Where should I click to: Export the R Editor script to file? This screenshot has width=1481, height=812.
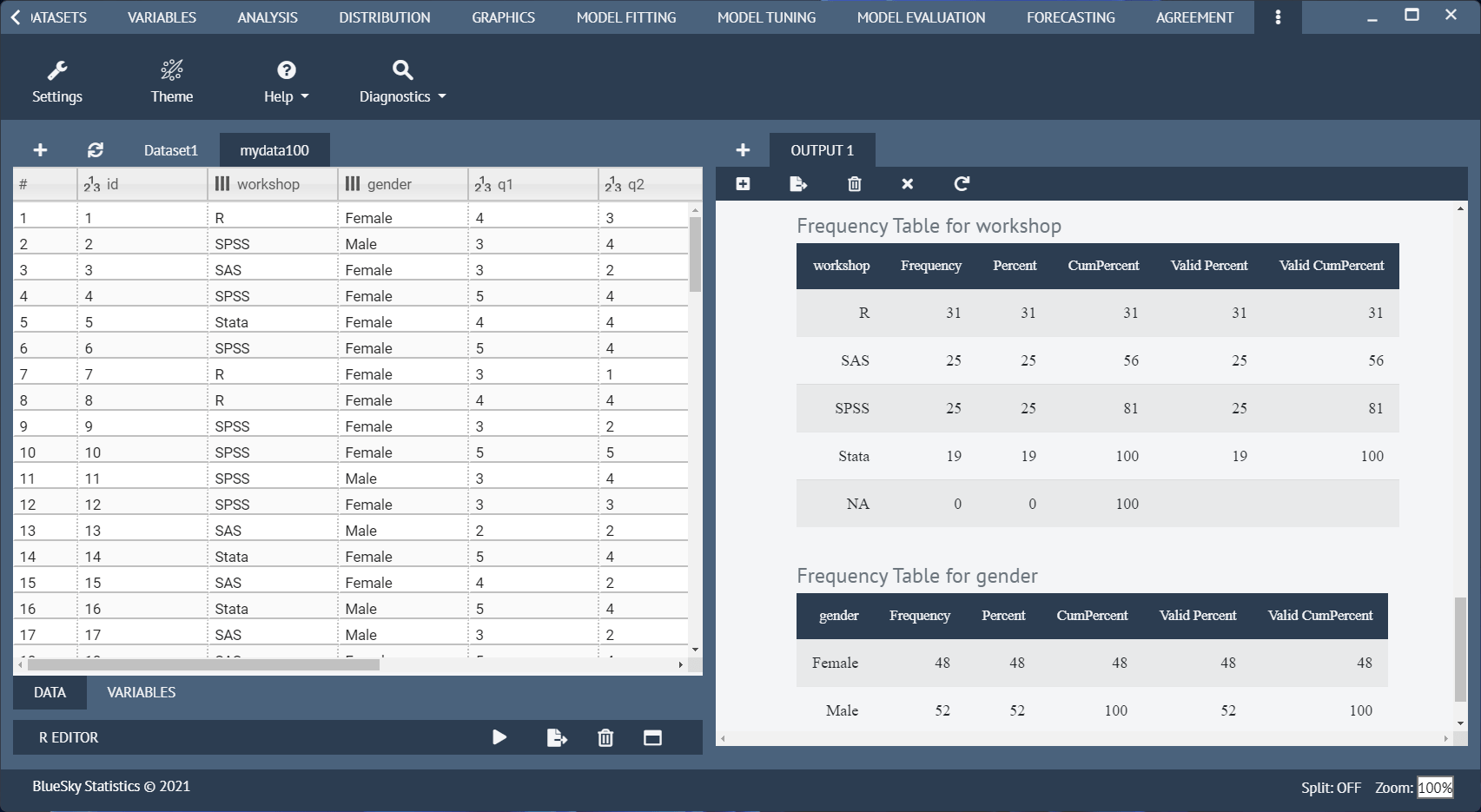point(556,737)
